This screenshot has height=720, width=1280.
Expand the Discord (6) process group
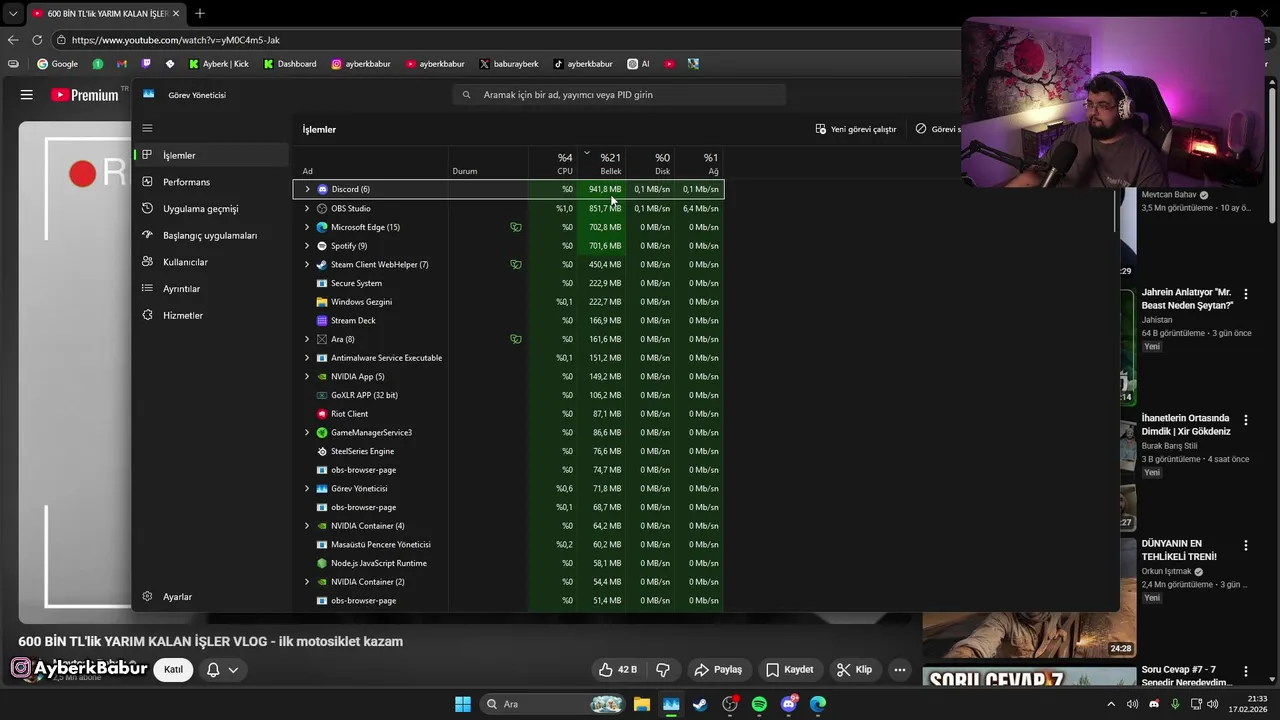(x=307, y=189)
